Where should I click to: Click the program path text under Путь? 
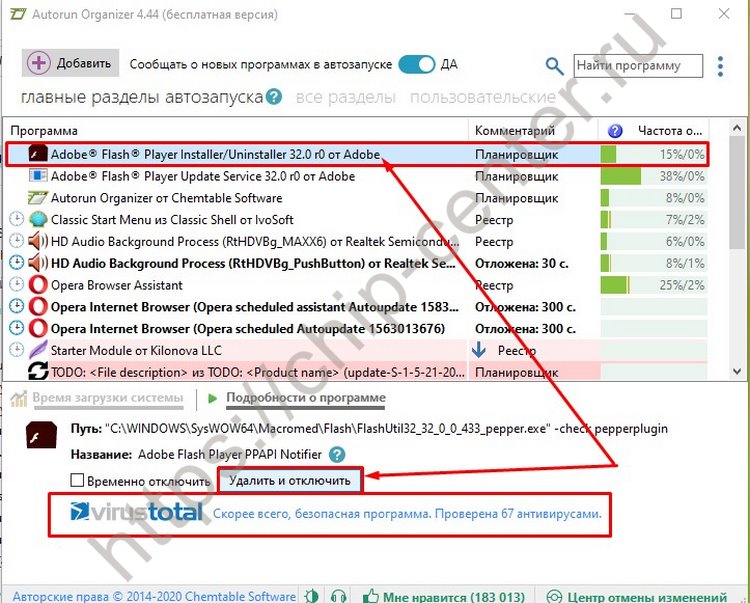[386, 428]
